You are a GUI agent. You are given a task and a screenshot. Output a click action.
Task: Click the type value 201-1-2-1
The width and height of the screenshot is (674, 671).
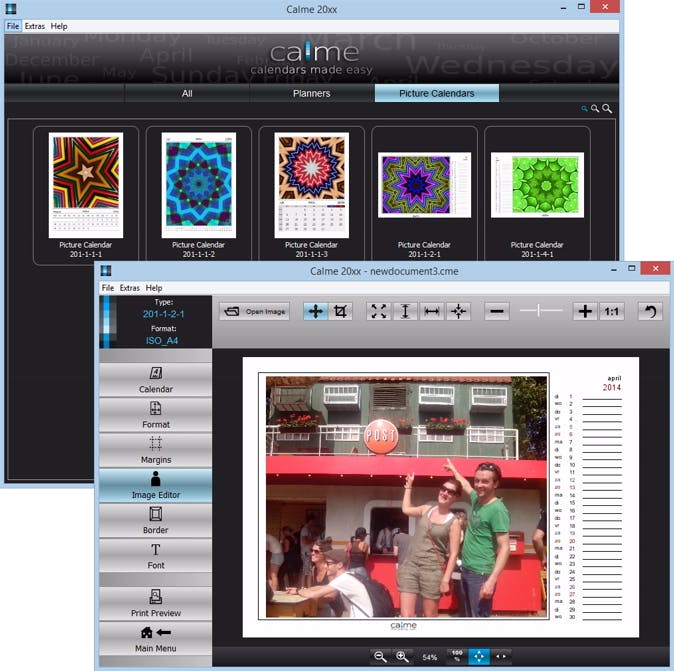click(163, 314)
